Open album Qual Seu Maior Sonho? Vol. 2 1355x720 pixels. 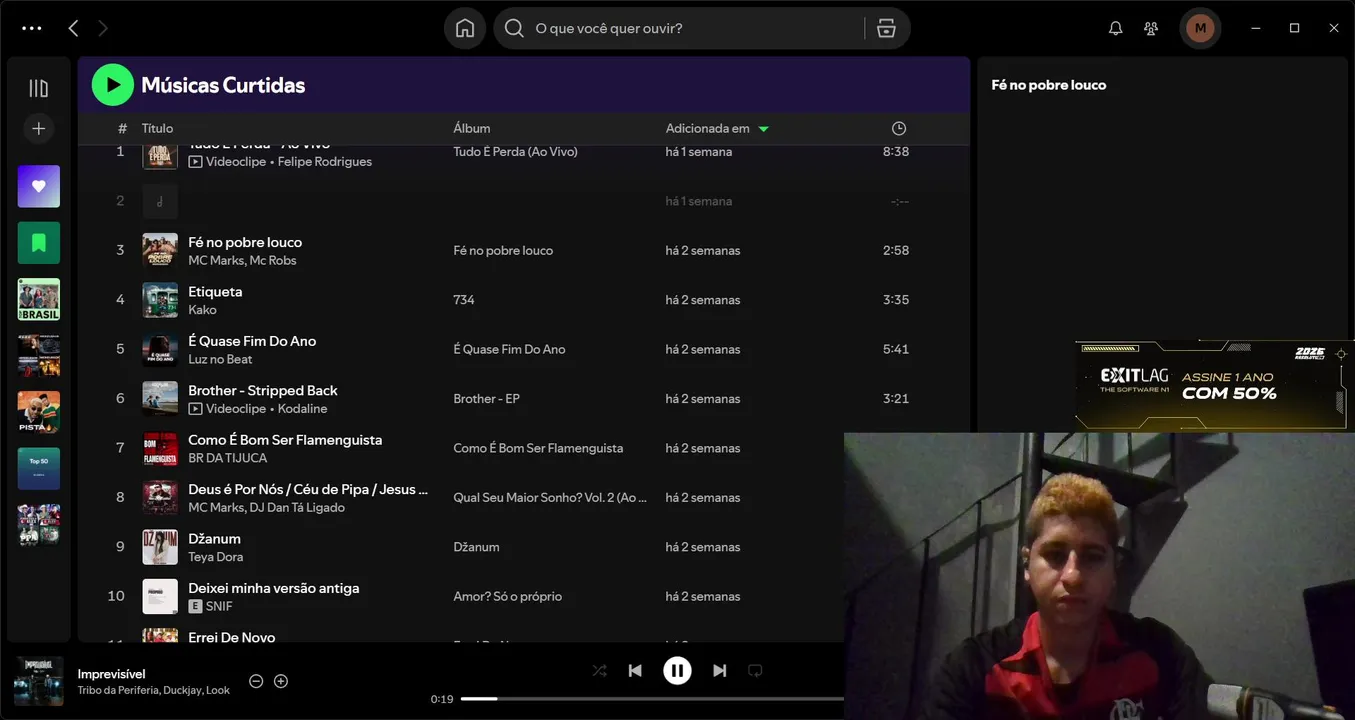click(x=550, y=497)
